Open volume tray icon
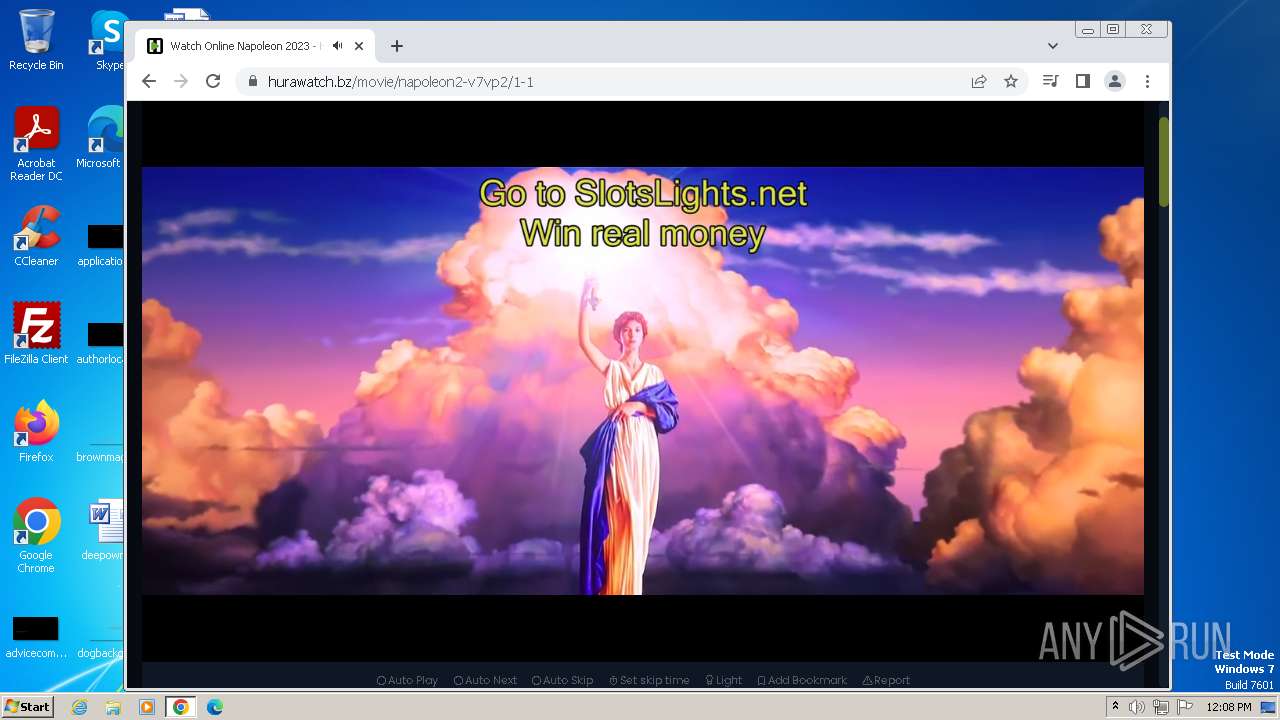 click(1137, 707)
